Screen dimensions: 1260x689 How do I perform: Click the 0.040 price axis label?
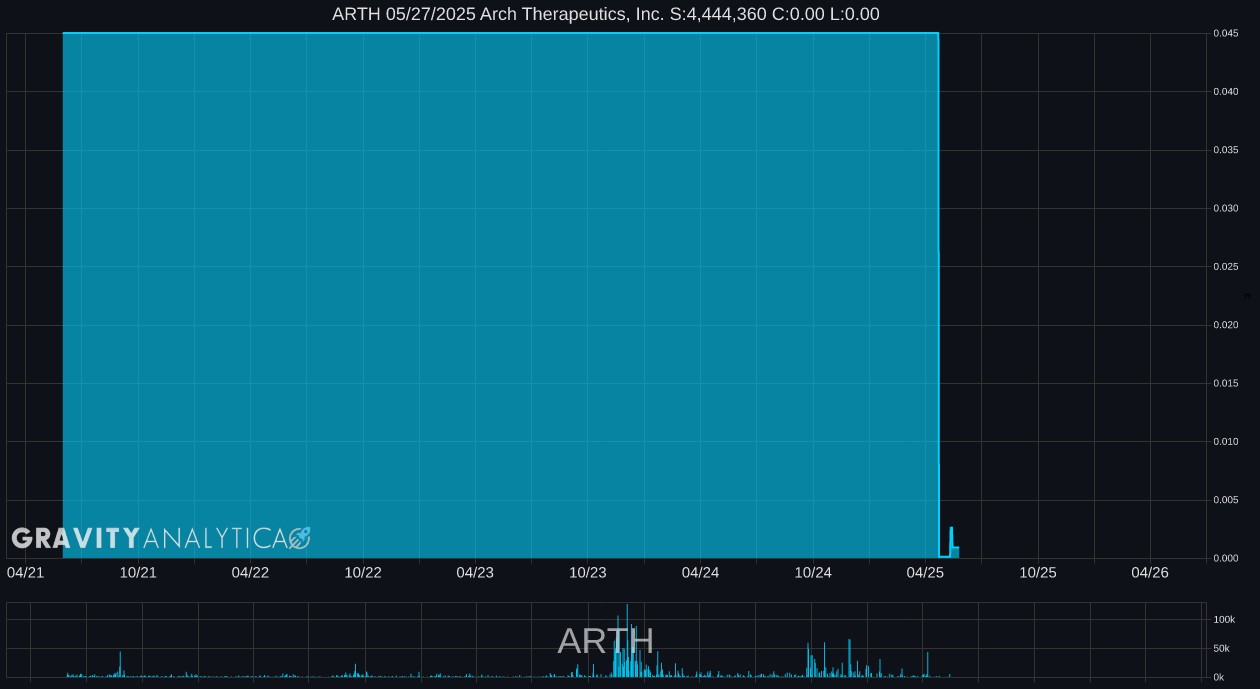1226,92
